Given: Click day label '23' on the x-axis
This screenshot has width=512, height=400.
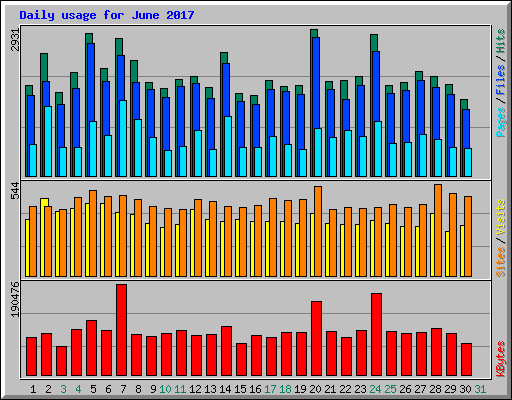Looking at the screenshot, I should (360, 389).
